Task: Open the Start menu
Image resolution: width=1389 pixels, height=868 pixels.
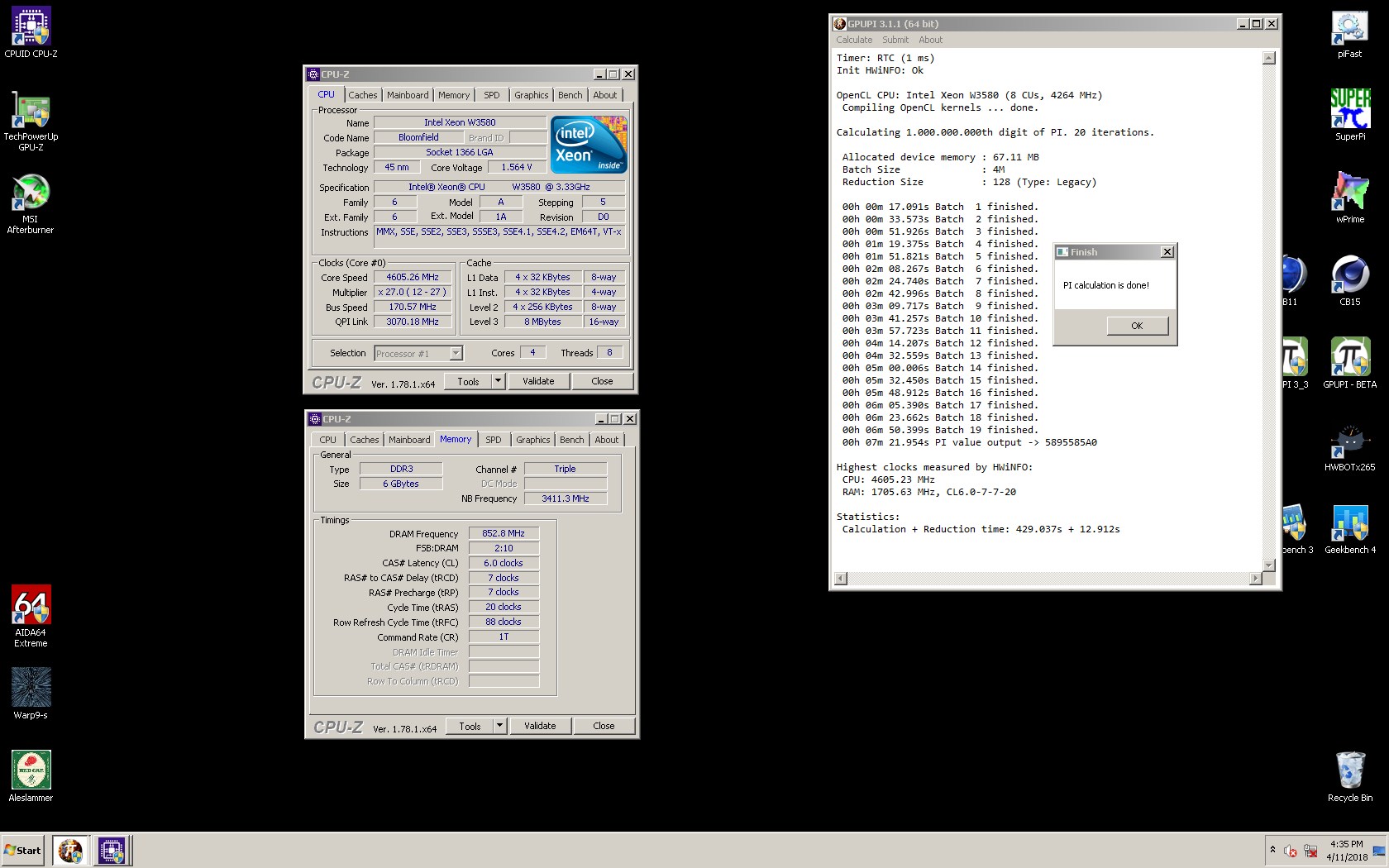Action: click(23, 850)
